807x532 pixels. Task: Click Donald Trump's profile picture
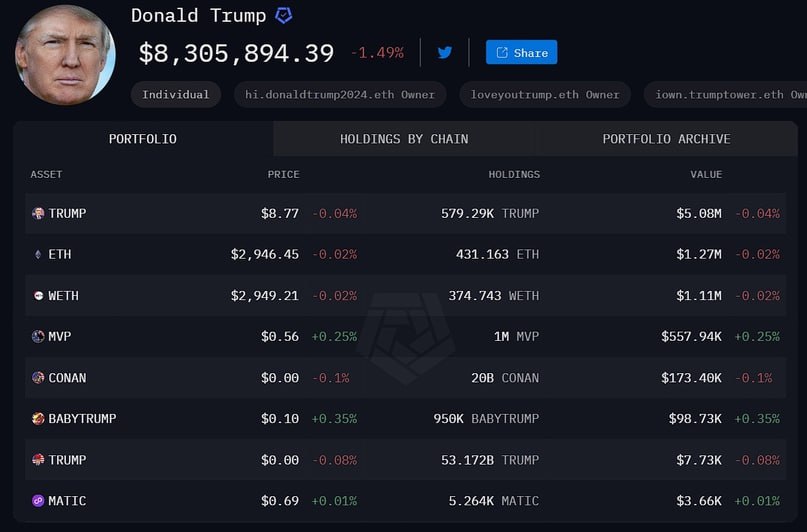(66, 54)
